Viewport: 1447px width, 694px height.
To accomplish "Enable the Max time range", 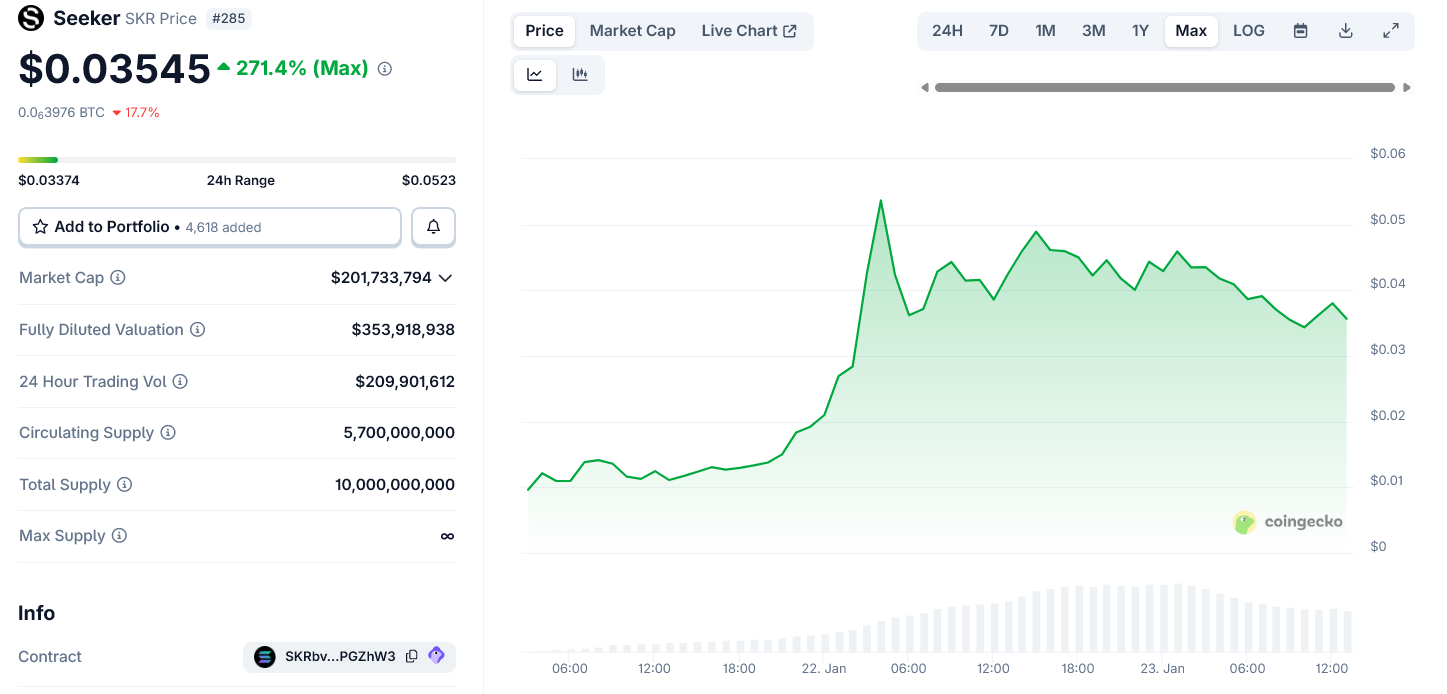I will 1191,31.
